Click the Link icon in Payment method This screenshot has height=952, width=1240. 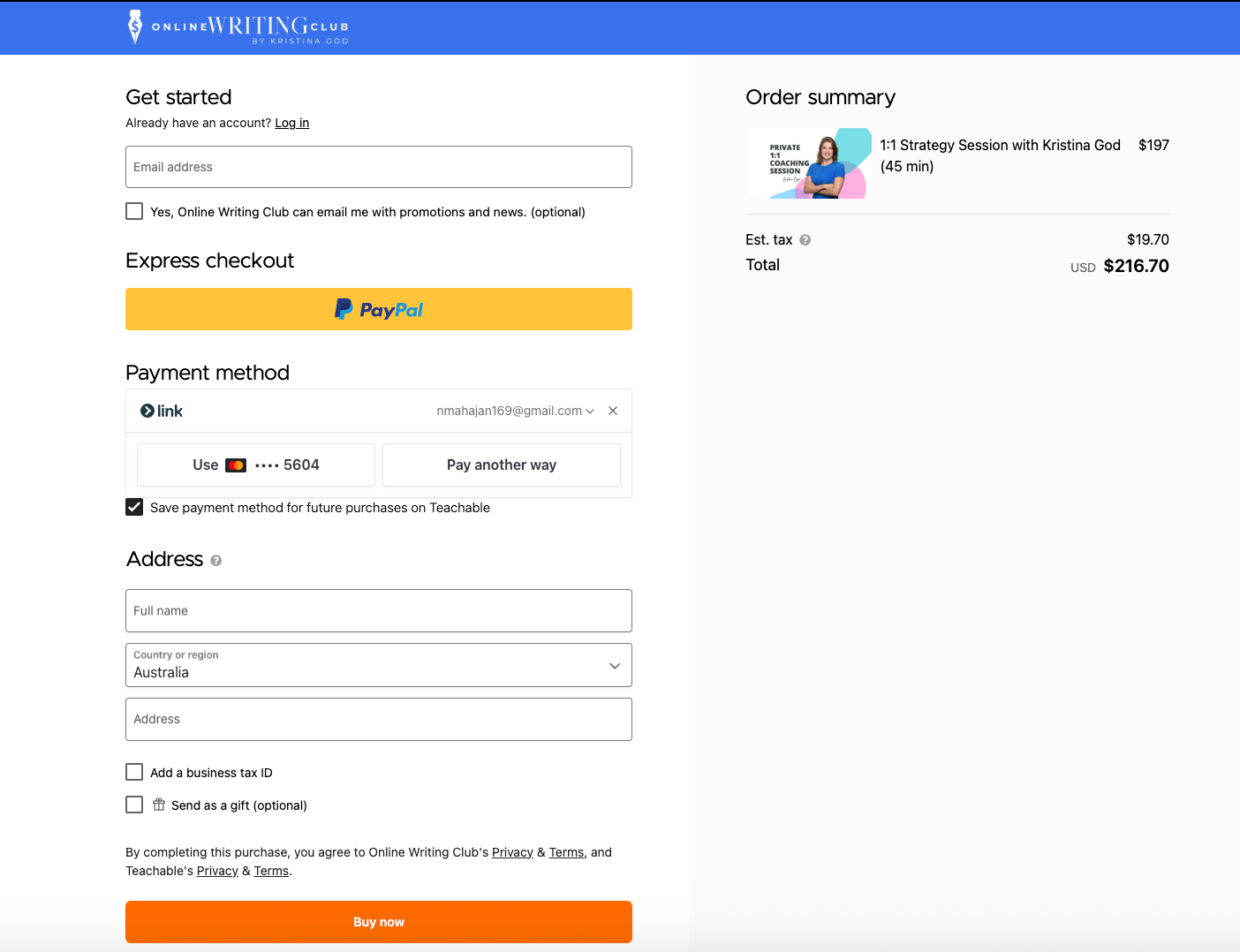point(148,411)
